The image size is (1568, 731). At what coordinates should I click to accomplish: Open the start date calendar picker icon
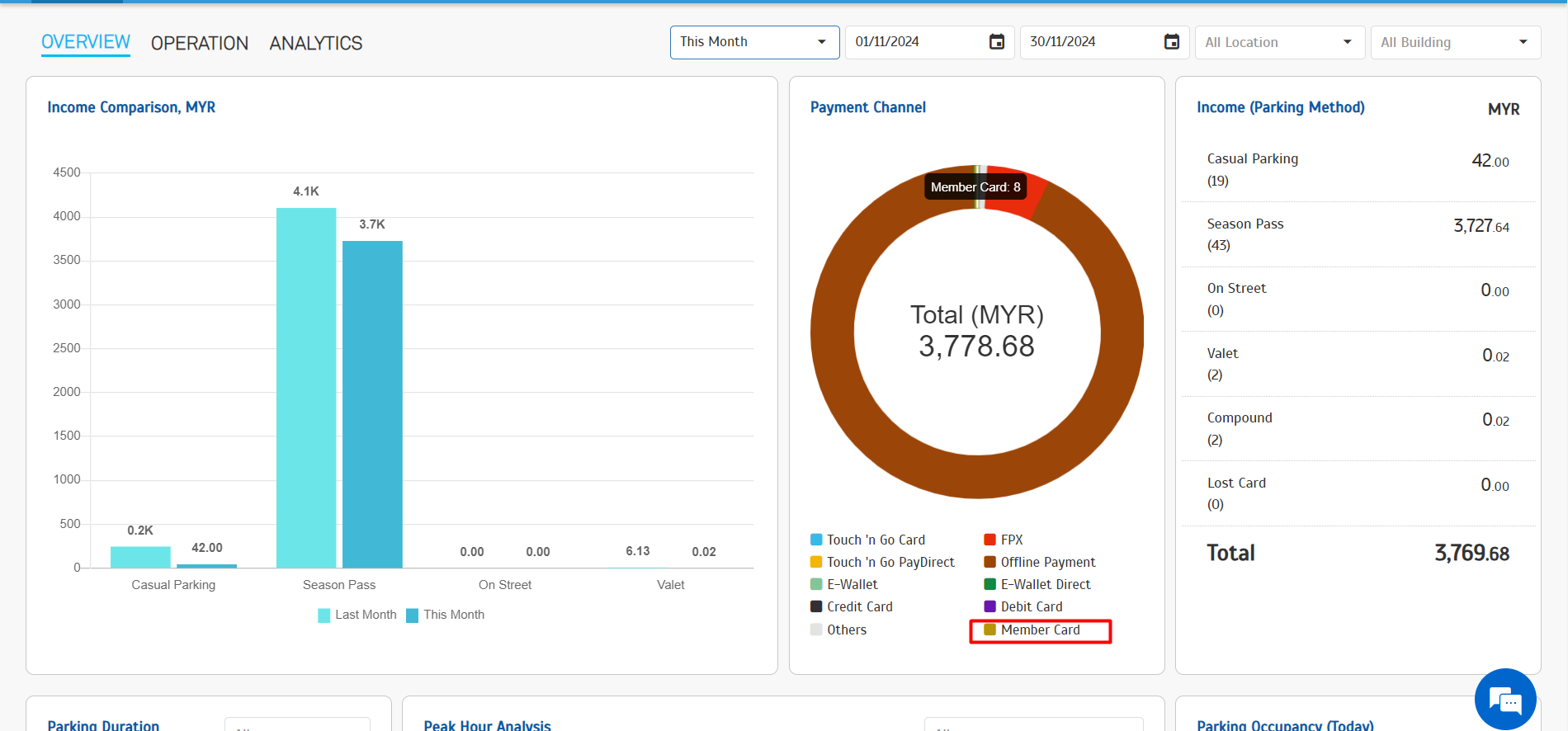996,42
